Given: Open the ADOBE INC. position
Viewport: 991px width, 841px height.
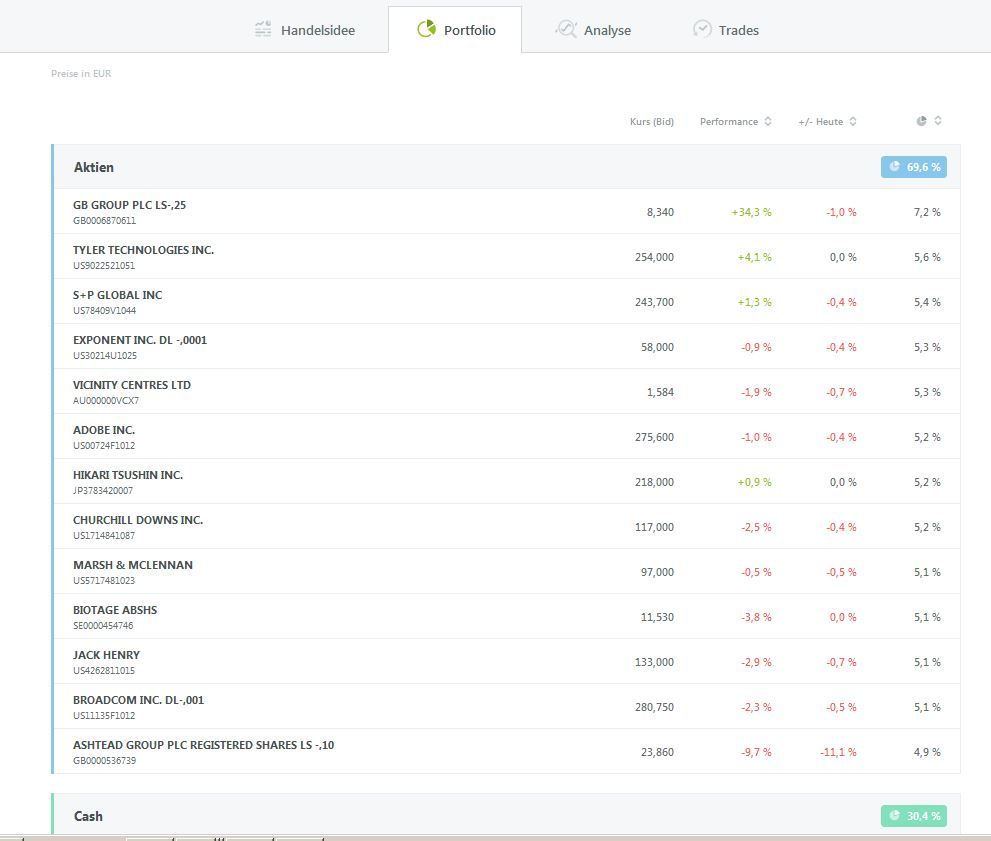Looking at the screenshot, I should 104,430.
